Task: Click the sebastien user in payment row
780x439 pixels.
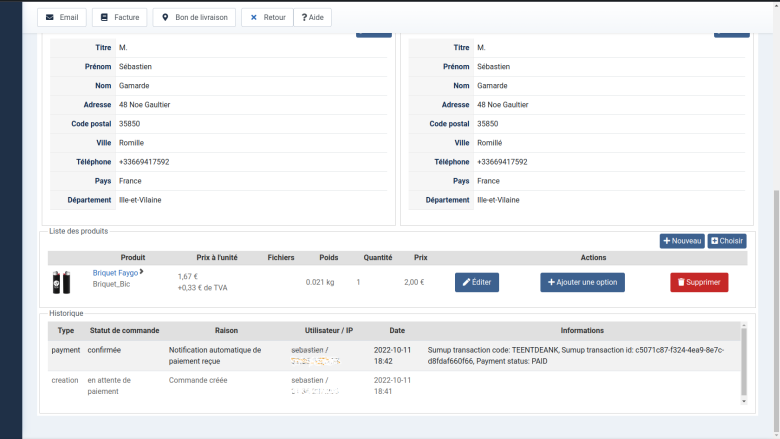Action: click(308, 350)
